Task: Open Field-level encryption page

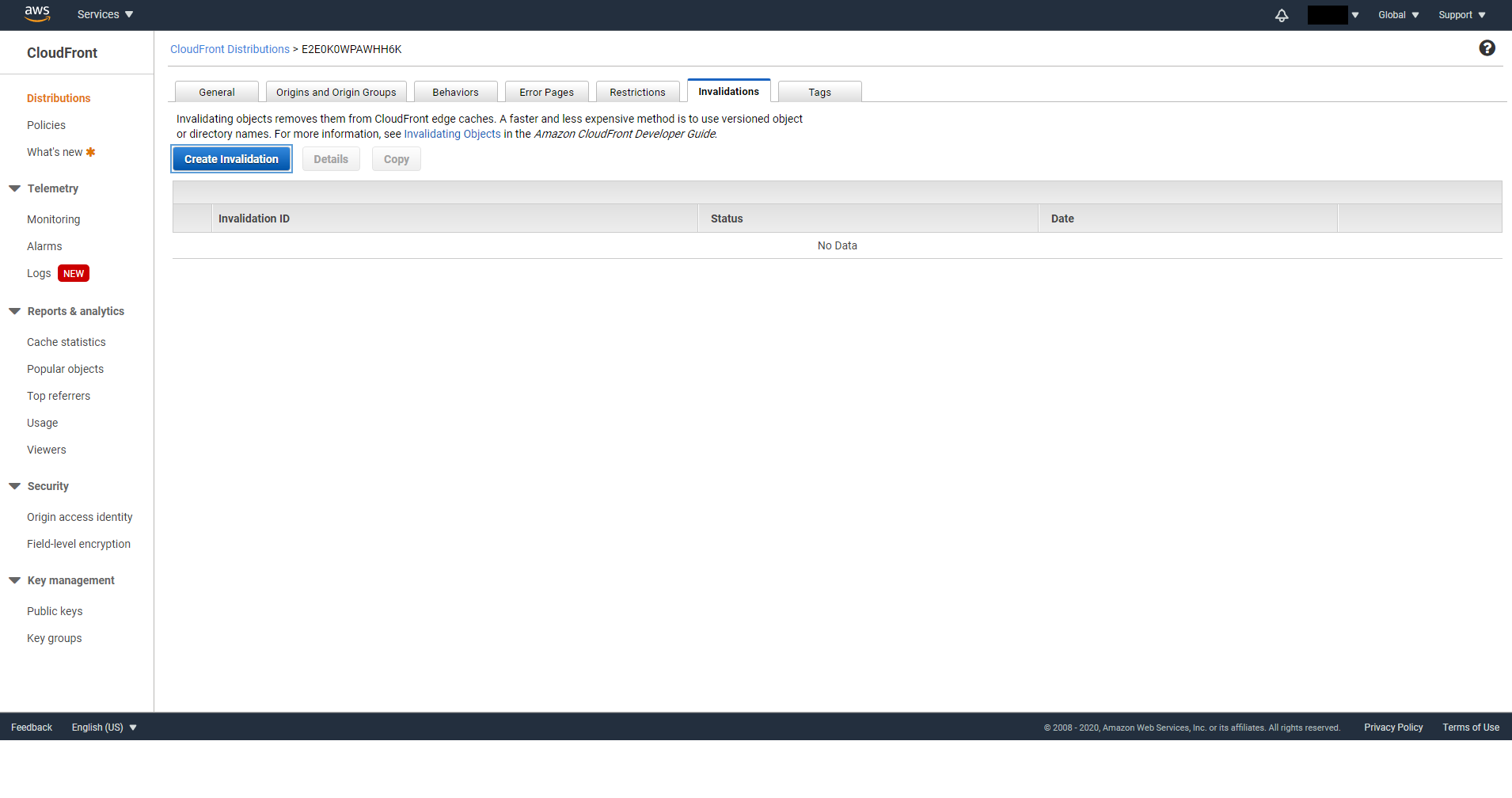Action: (78, 544)
